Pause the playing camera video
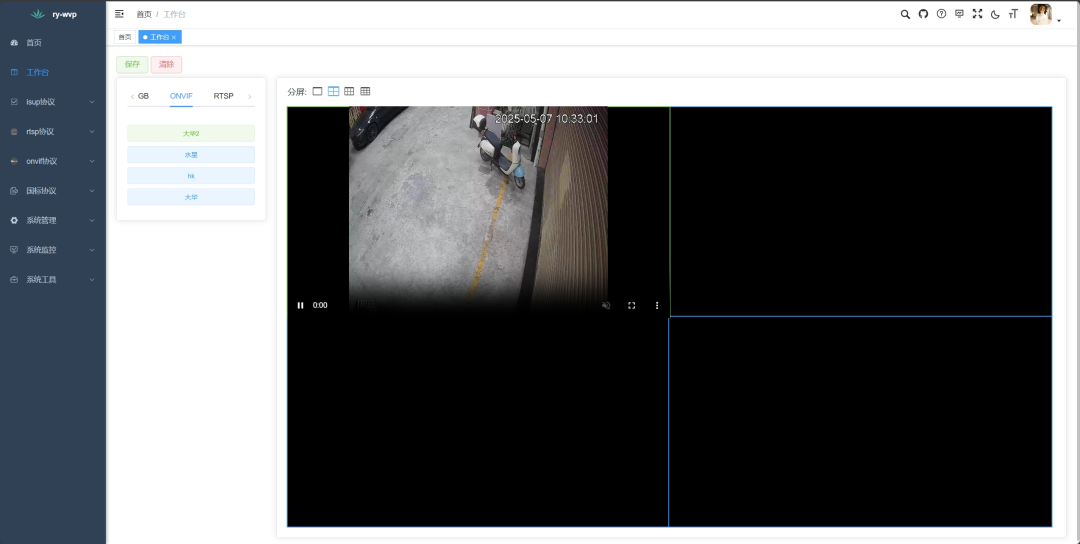The width and height of the screenshot is (1080, 544). [x=300, y=305]
